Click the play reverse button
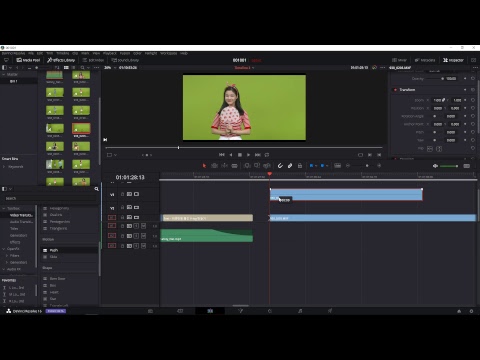 click(231, 155)
